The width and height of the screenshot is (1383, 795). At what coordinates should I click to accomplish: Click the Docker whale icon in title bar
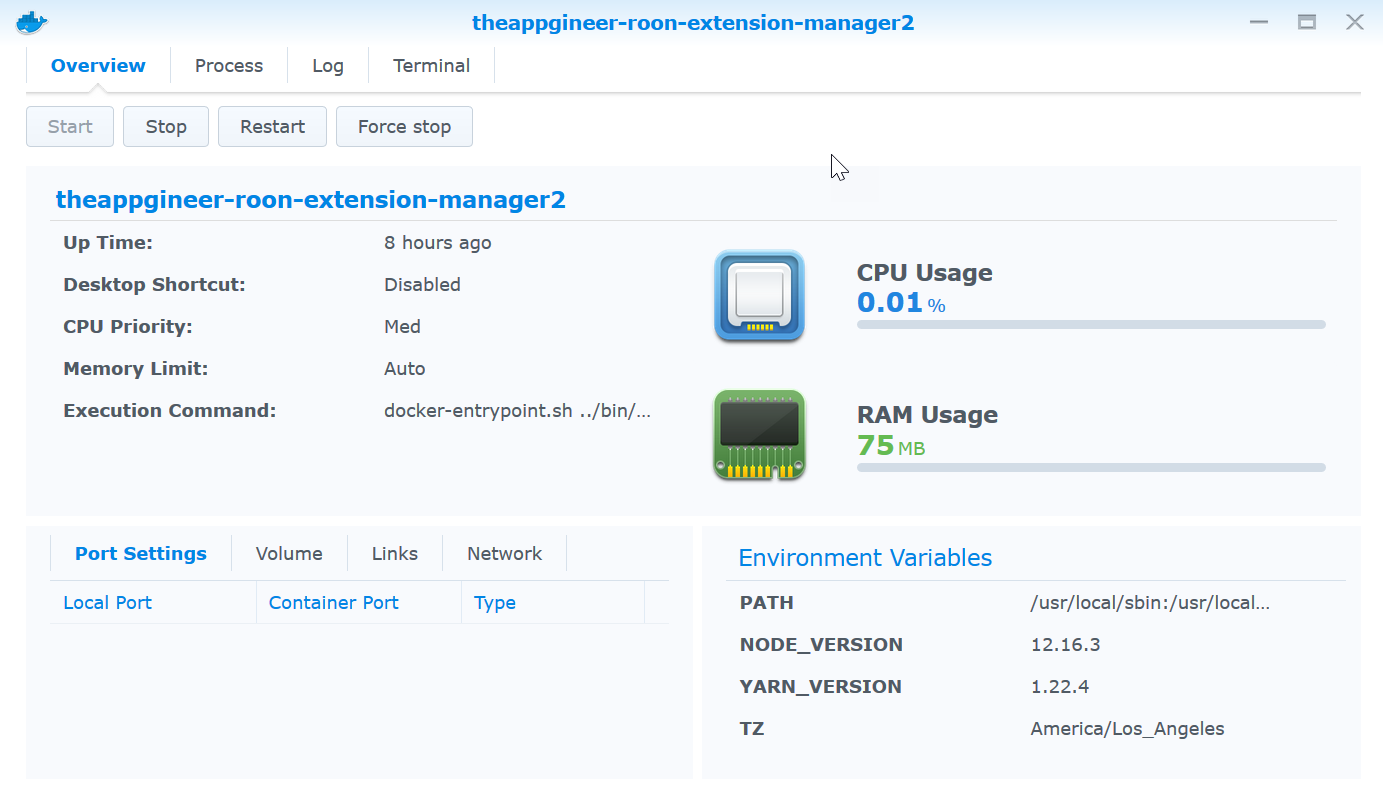pos(32,23)
